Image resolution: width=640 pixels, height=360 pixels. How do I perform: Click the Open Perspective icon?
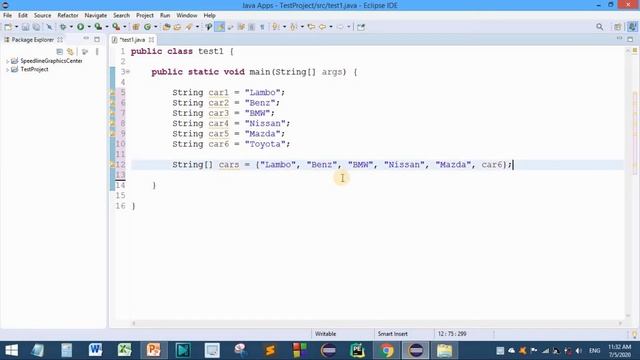pyautogui.click(x=618, y=27)
